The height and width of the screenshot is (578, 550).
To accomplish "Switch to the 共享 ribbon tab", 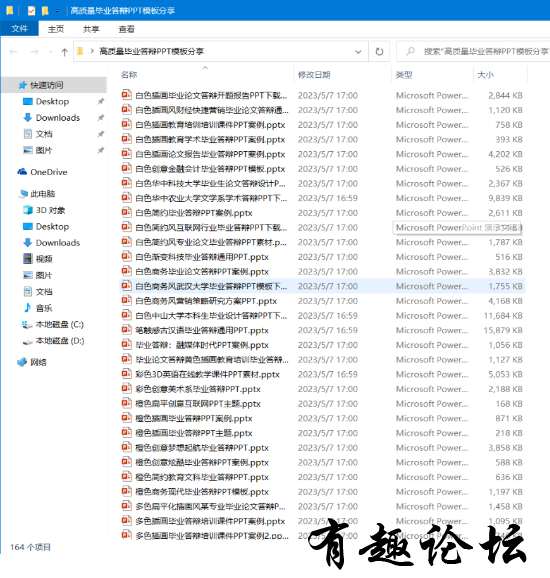I will tap(91, 29).
